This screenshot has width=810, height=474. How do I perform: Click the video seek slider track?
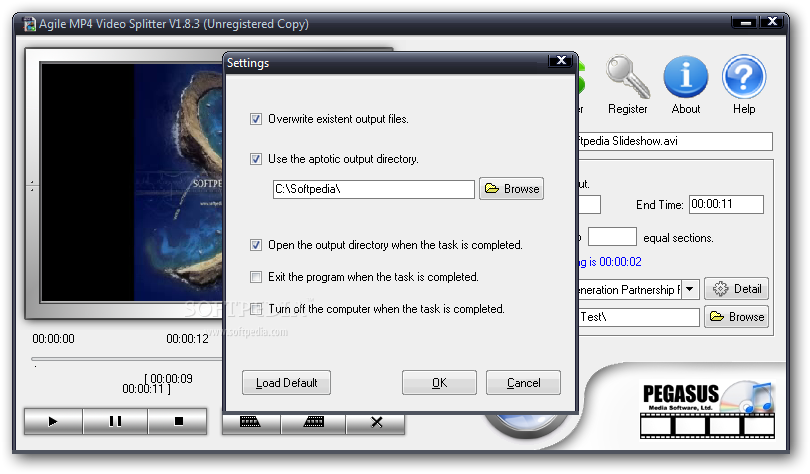(x=127, y=358)
